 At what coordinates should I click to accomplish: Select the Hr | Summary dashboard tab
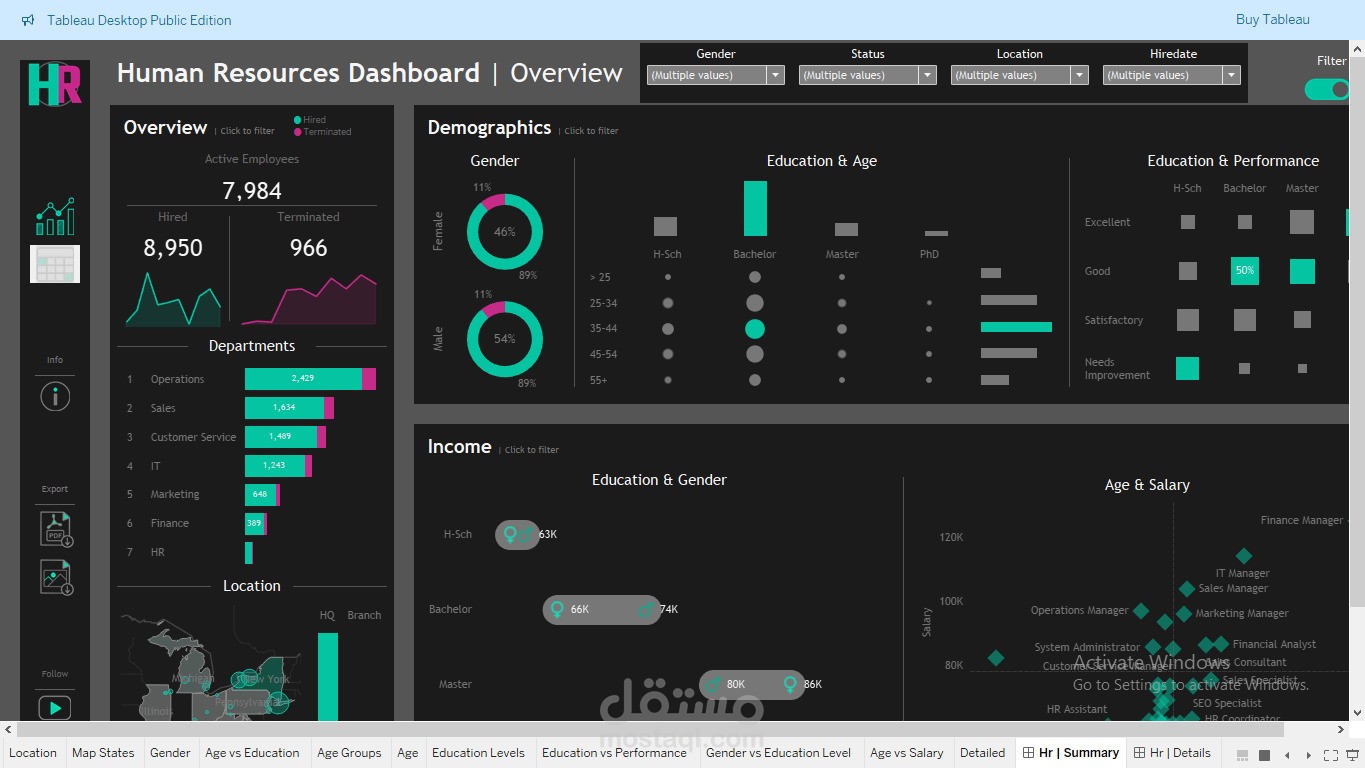click(1070, 753)
